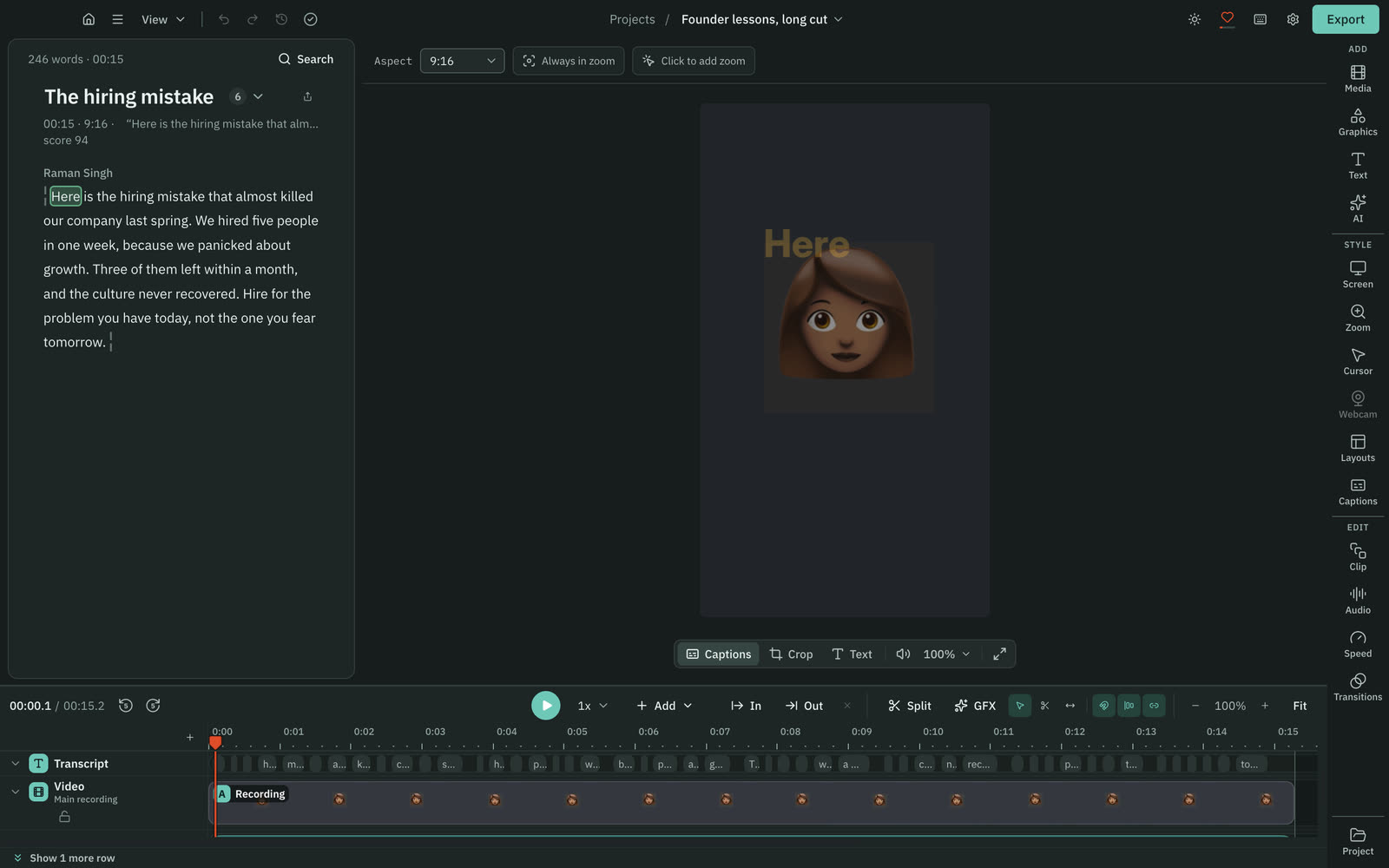Image resolution: width=1389 pixels, height=868 pixels.
Task: Open the Speed settings panel
Action: point(1358,644)
